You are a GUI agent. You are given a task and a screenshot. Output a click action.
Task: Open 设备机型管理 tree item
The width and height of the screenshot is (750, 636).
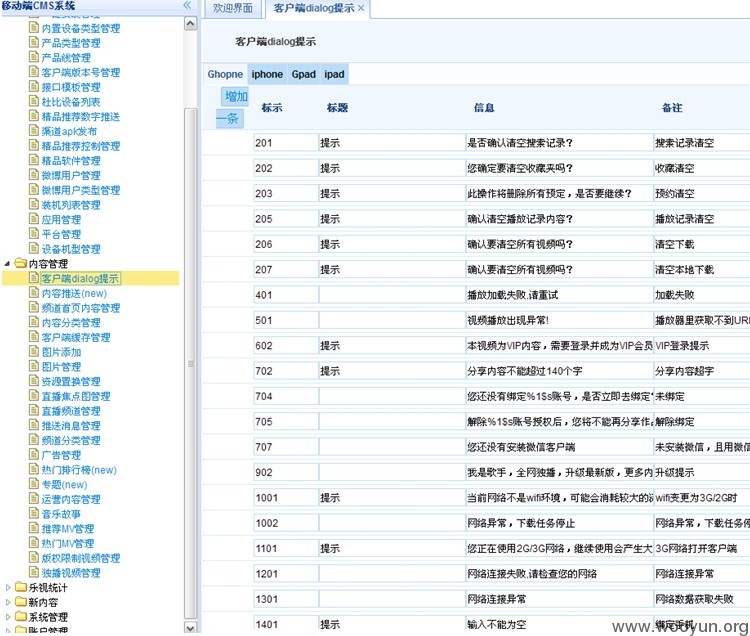[71, 249]
